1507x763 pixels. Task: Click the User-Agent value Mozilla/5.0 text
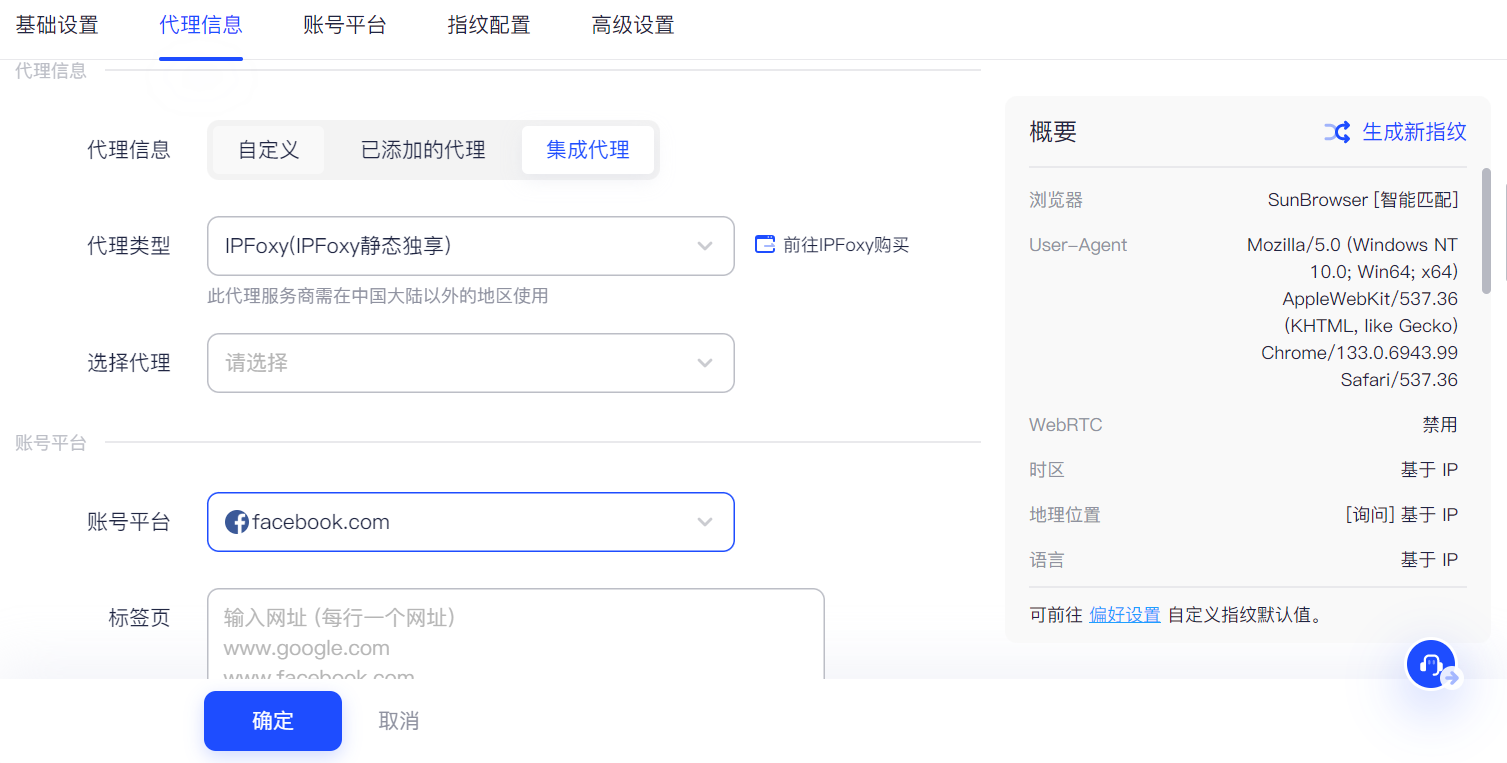(1353, 313)
